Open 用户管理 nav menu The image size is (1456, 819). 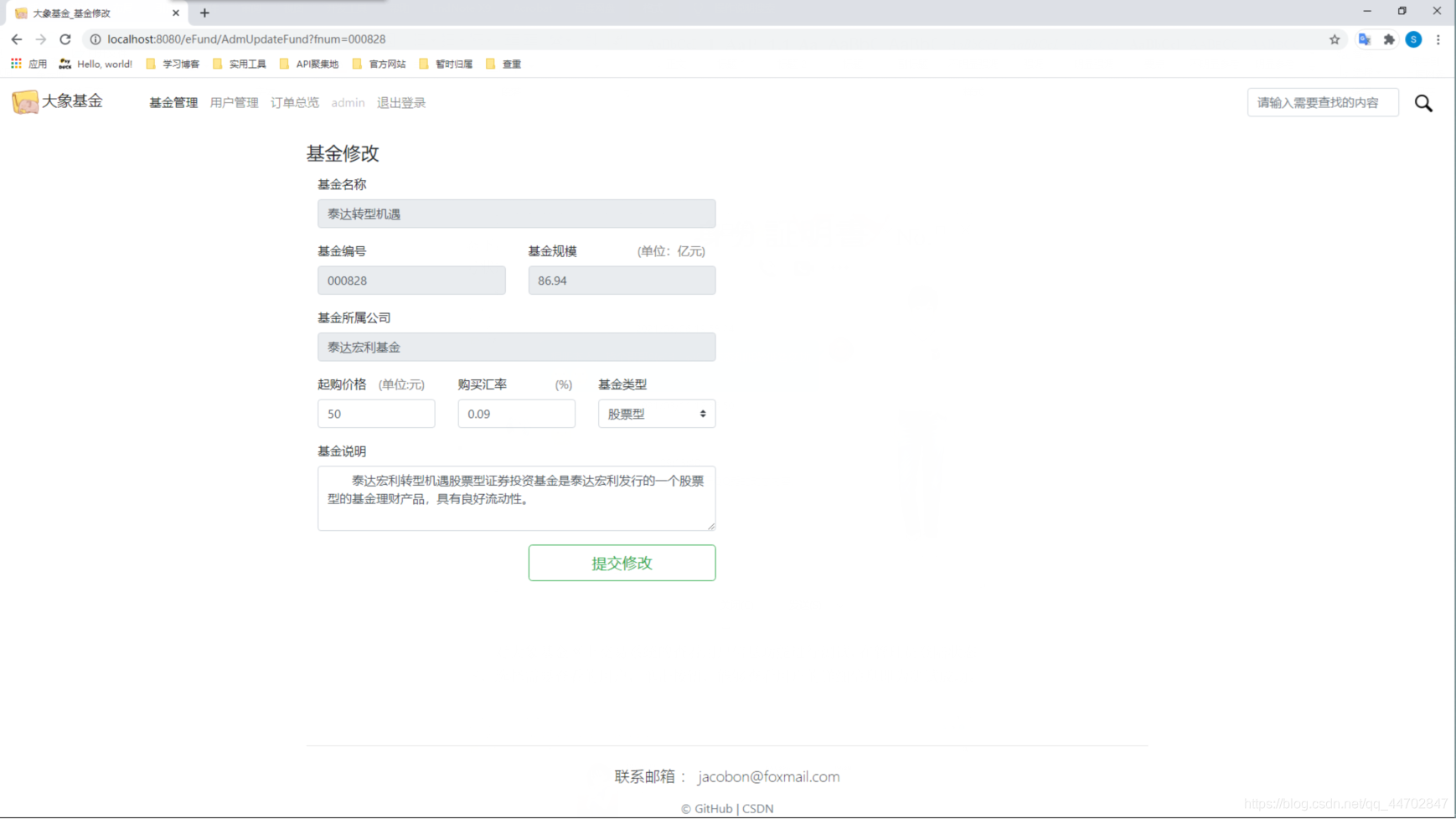coord(234,102)
